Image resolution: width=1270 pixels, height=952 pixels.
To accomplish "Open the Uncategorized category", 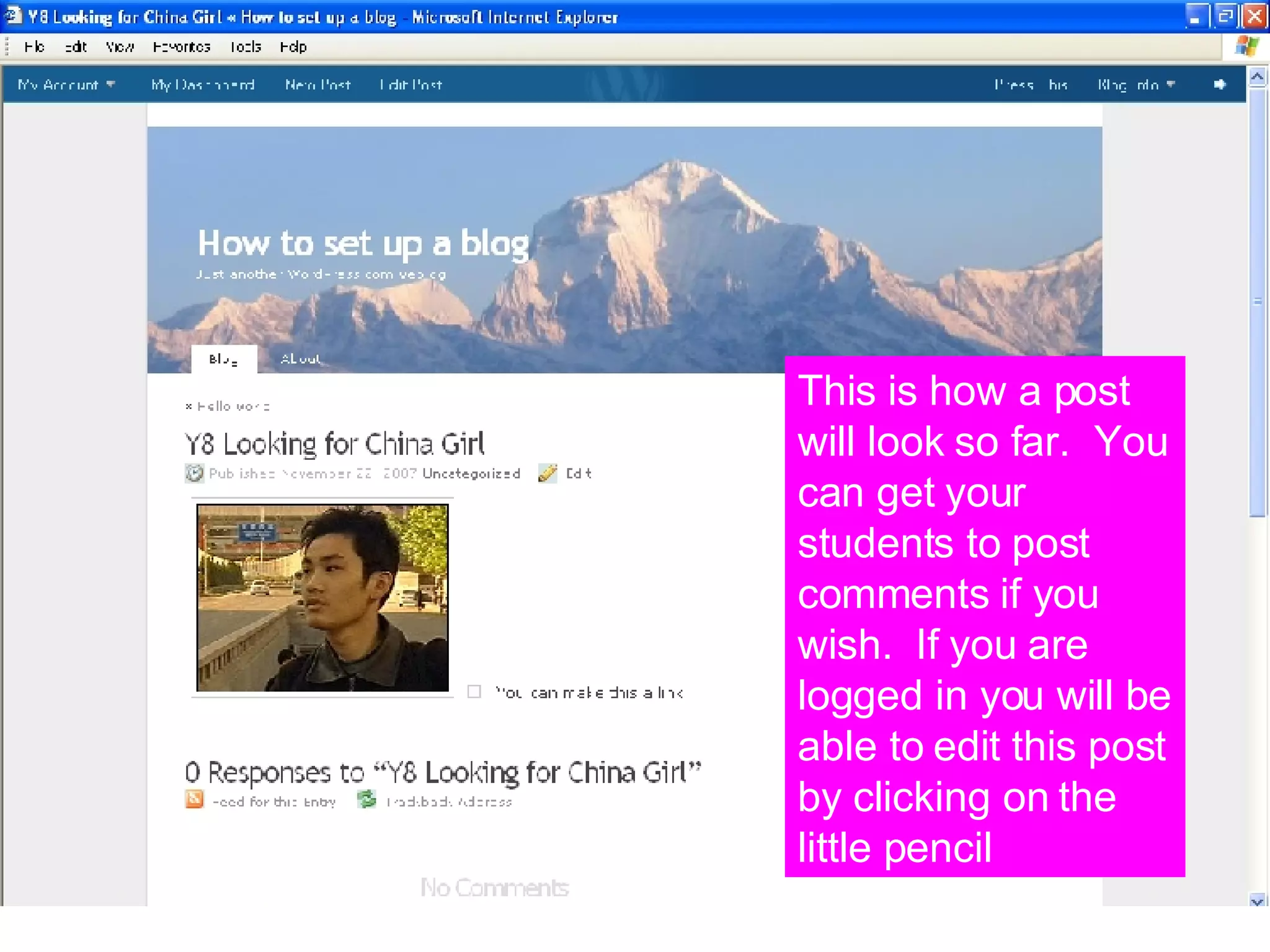I will [471, 474].
